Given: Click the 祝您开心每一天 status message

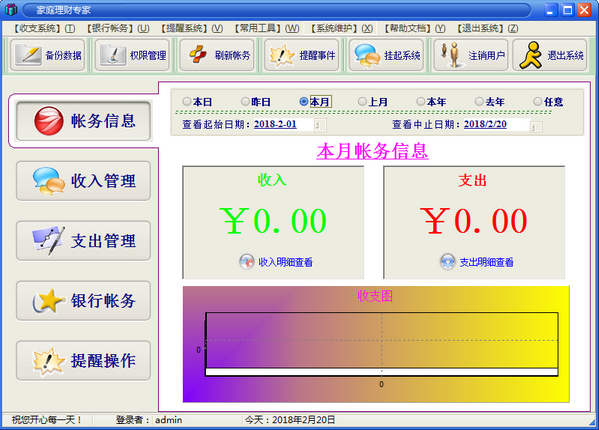Looking at the screenshot, I should click(x=47, y=420).
